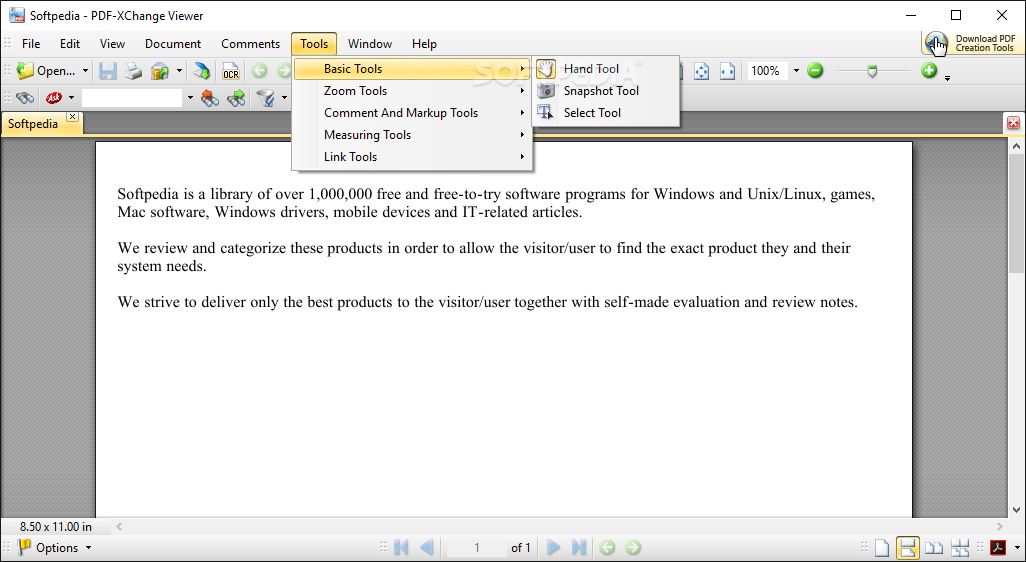The width and height of the screenshot is (1026, 562).
Task: Open the email icon dropdown arrow
Action: 179,71
